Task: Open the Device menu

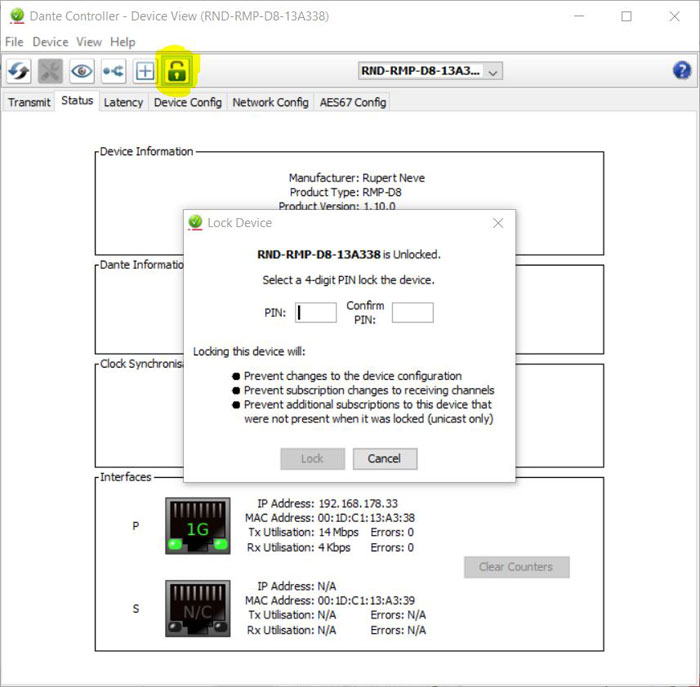Action: click(x=50, y=42)
